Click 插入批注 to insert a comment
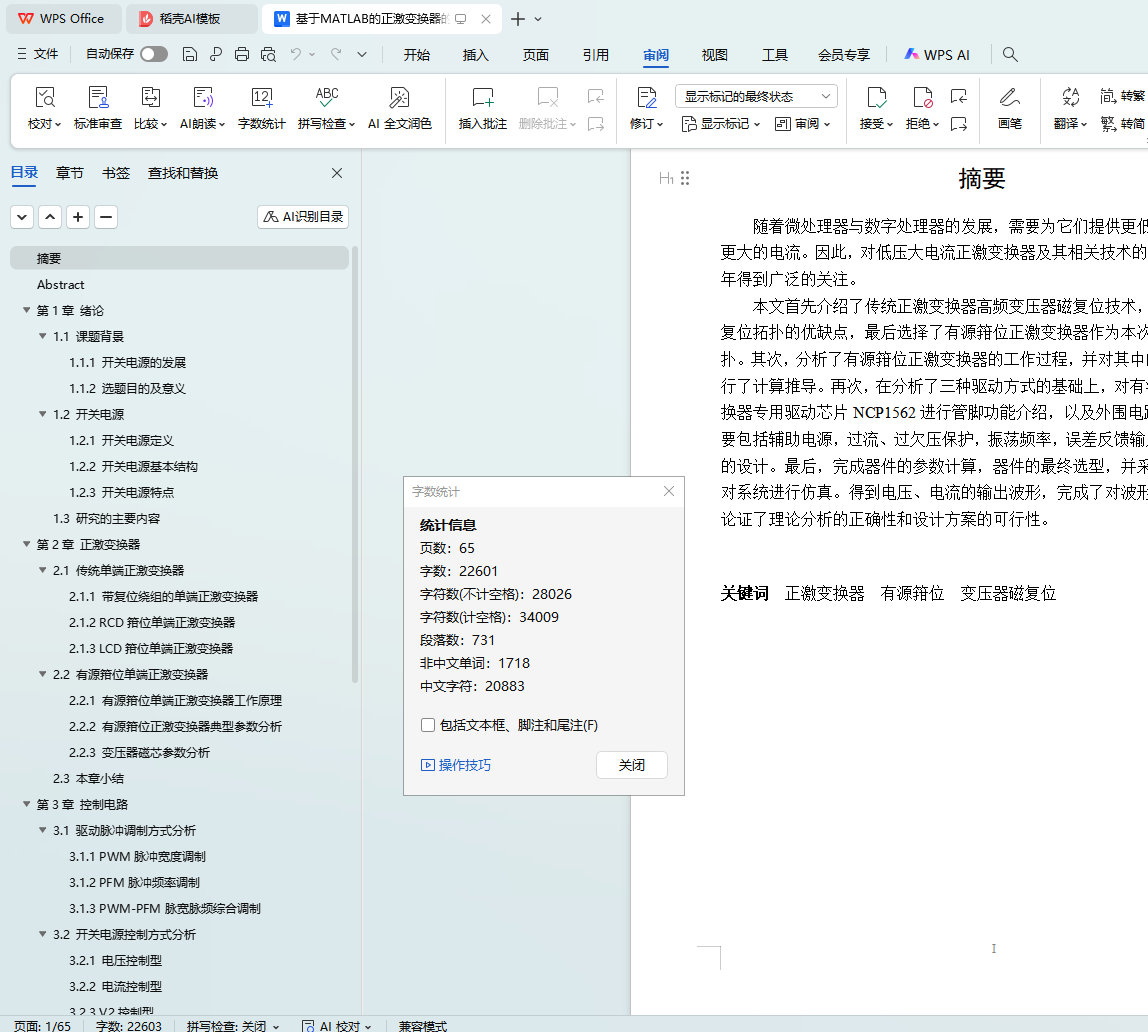This screenshot has width=1148, height=1032. point(482,98)
